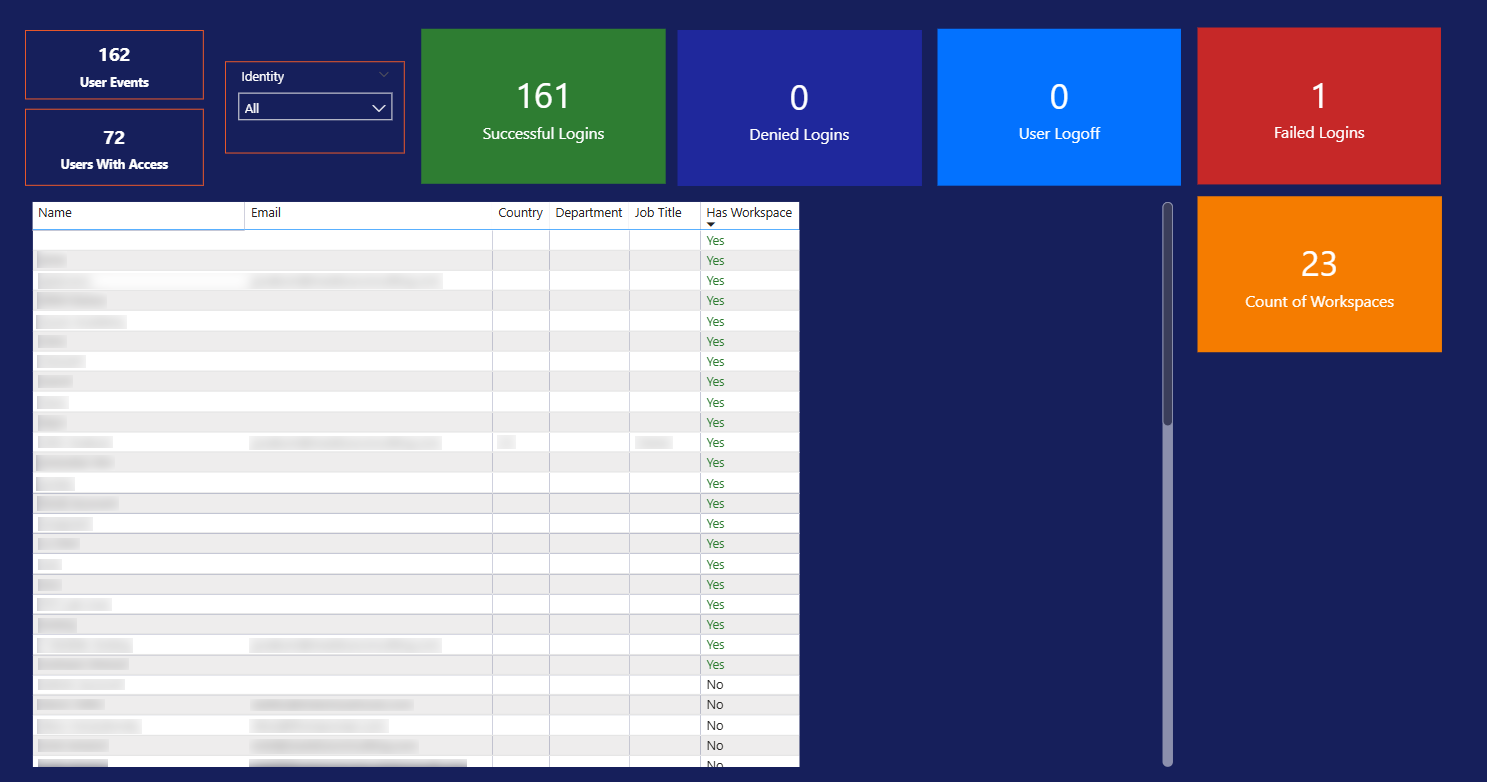1487x782 pixels.
Task: Select the Denied Logins card
Action: [x=799, y=108]
